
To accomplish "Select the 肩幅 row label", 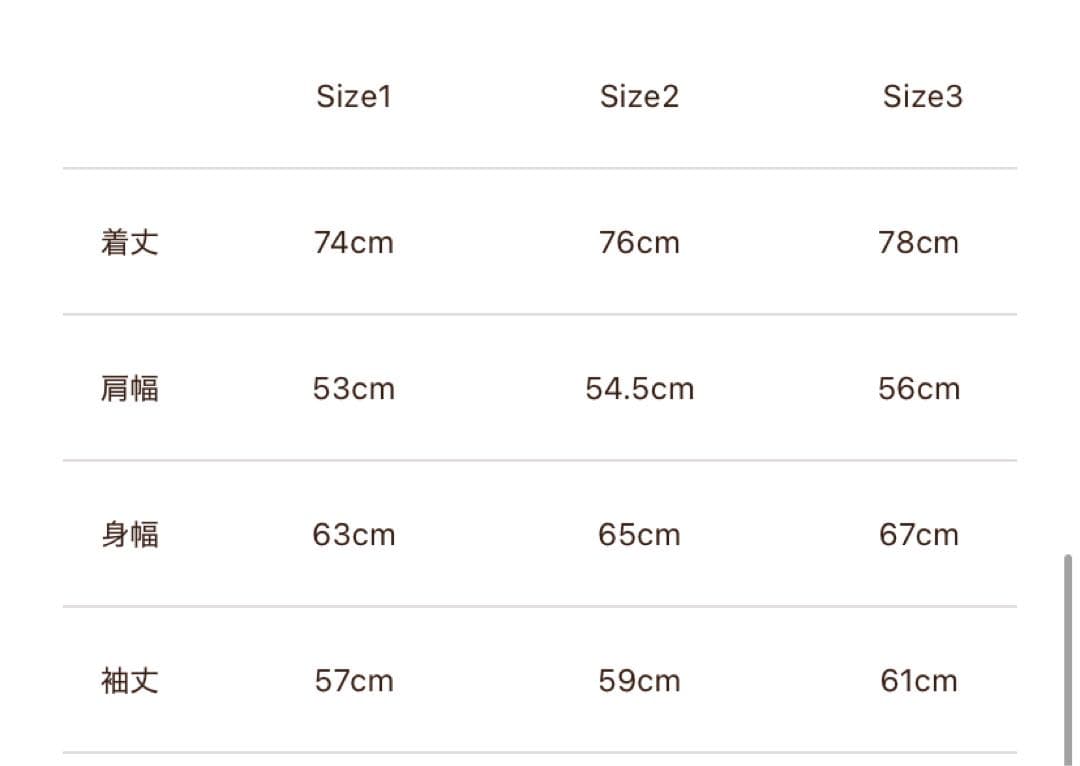I will pos(130,388).
